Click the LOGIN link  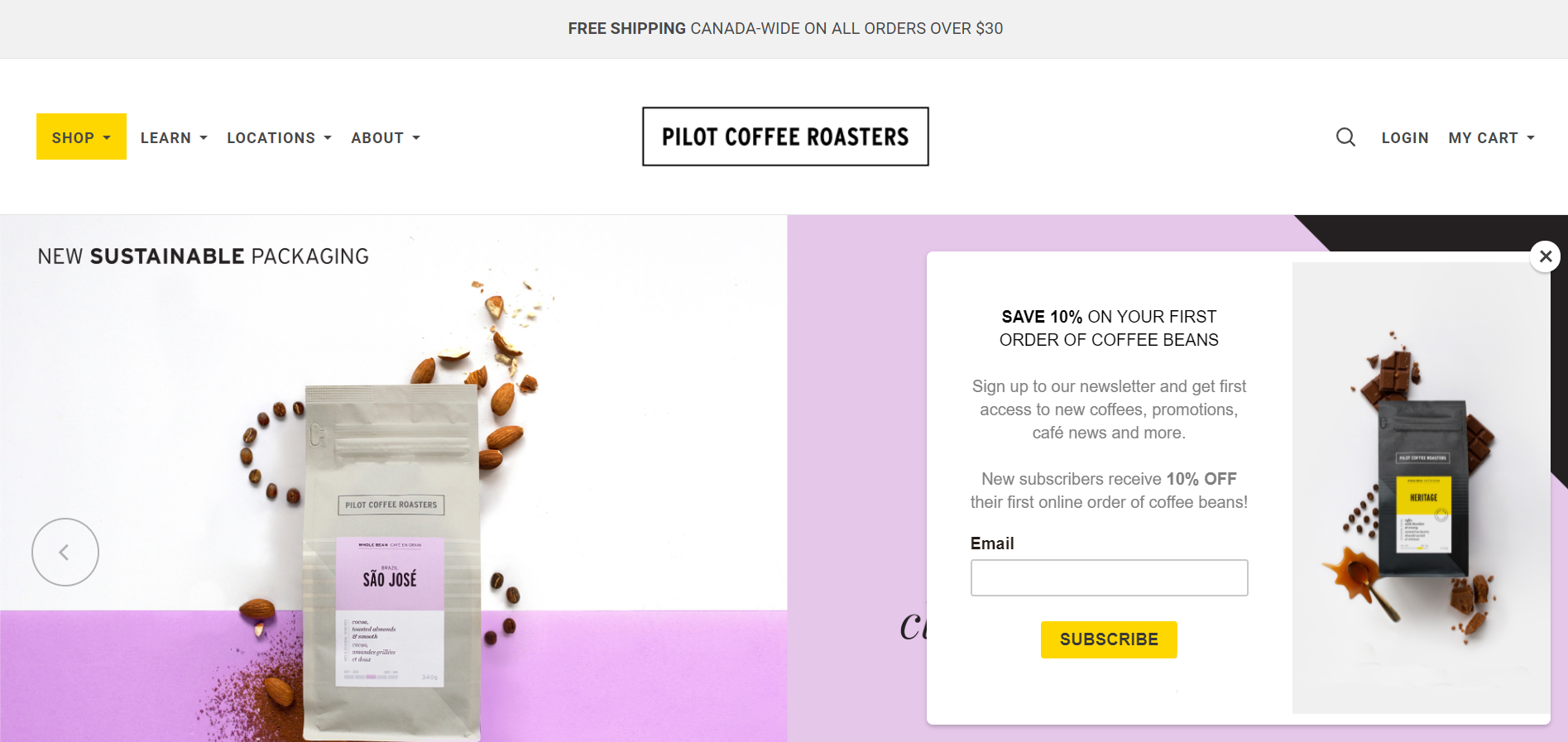(x=1405, y=138)
